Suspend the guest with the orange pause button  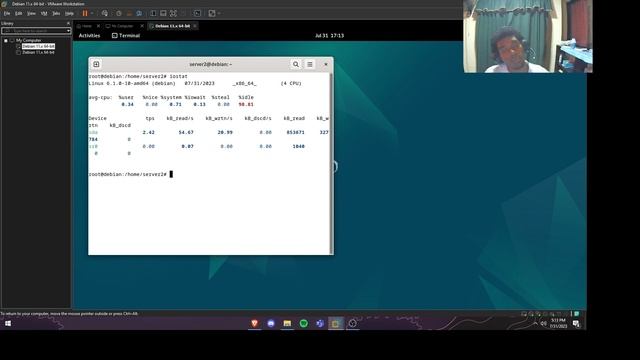(85, 13)
